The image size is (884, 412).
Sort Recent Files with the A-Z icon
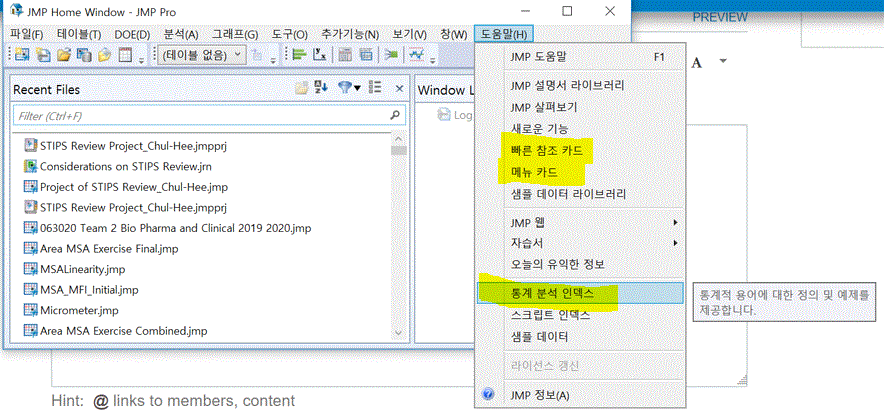(x=321, y=87)
